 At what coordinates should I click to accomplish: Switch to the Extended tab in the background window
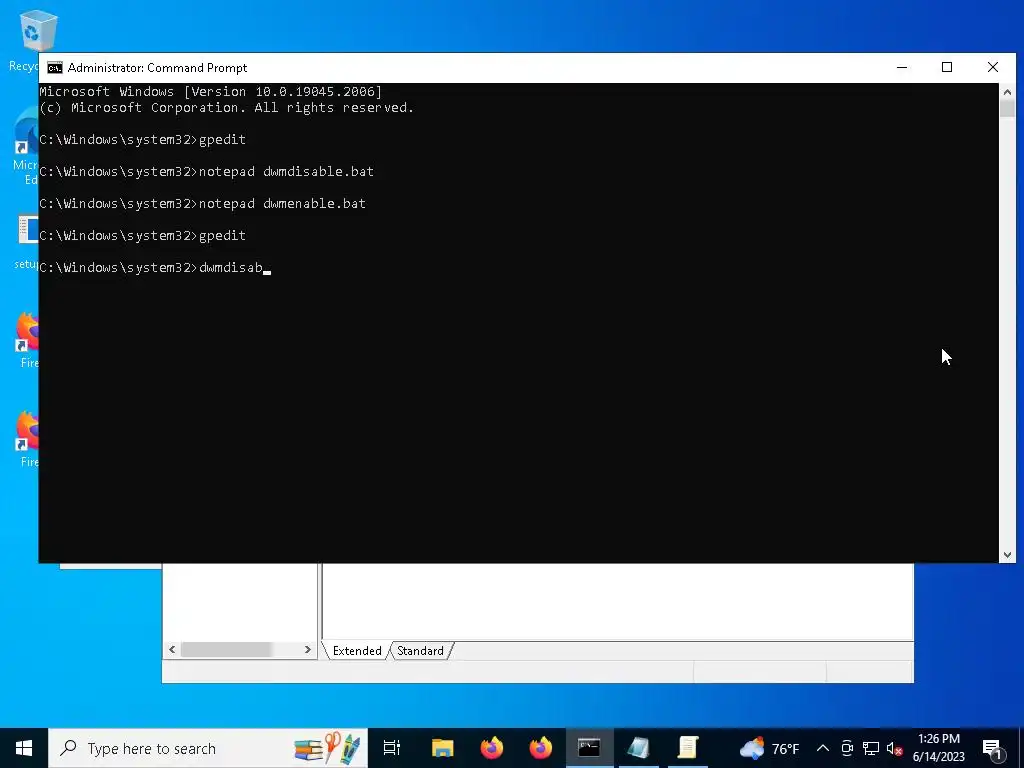click(357, 650)
